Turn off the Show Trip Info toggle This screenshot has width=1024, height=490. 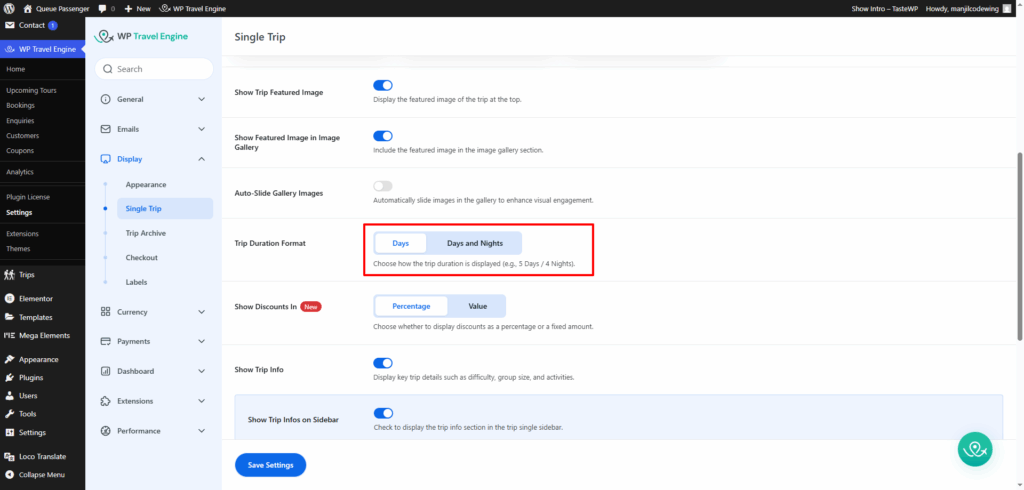click(383, 363)
